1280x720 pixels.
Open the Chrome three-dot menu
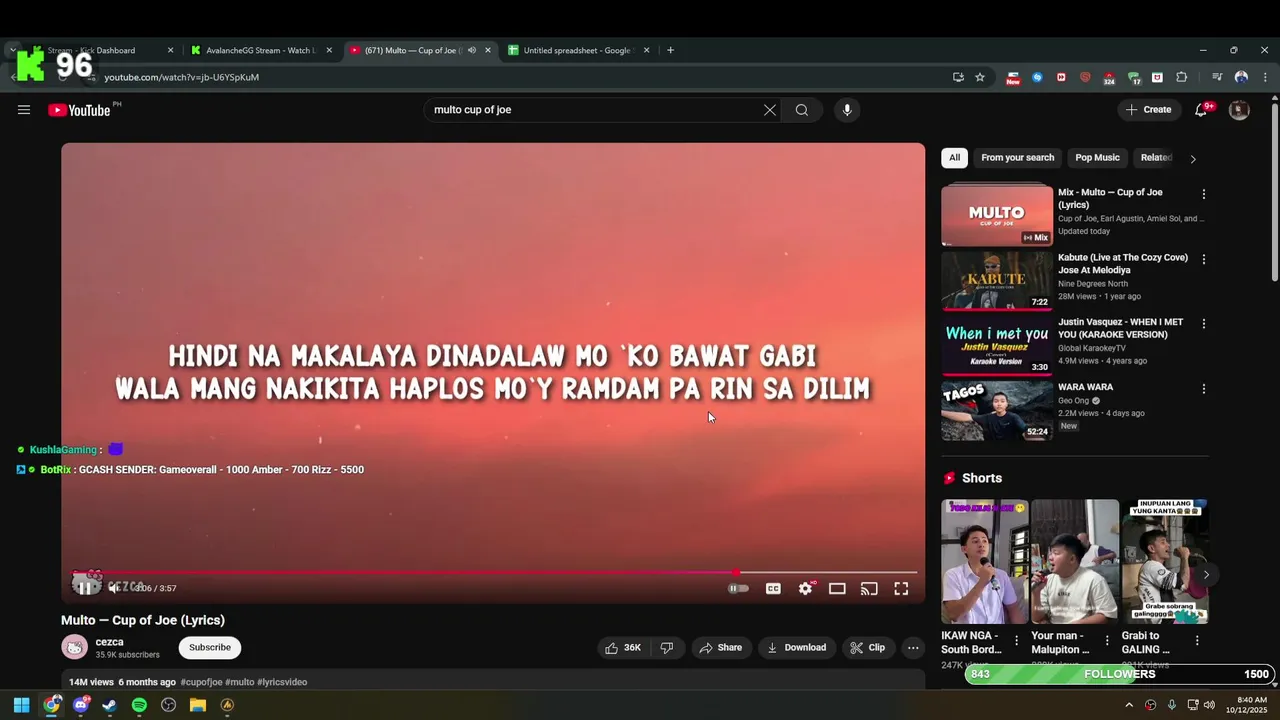tap(1265, 77)
